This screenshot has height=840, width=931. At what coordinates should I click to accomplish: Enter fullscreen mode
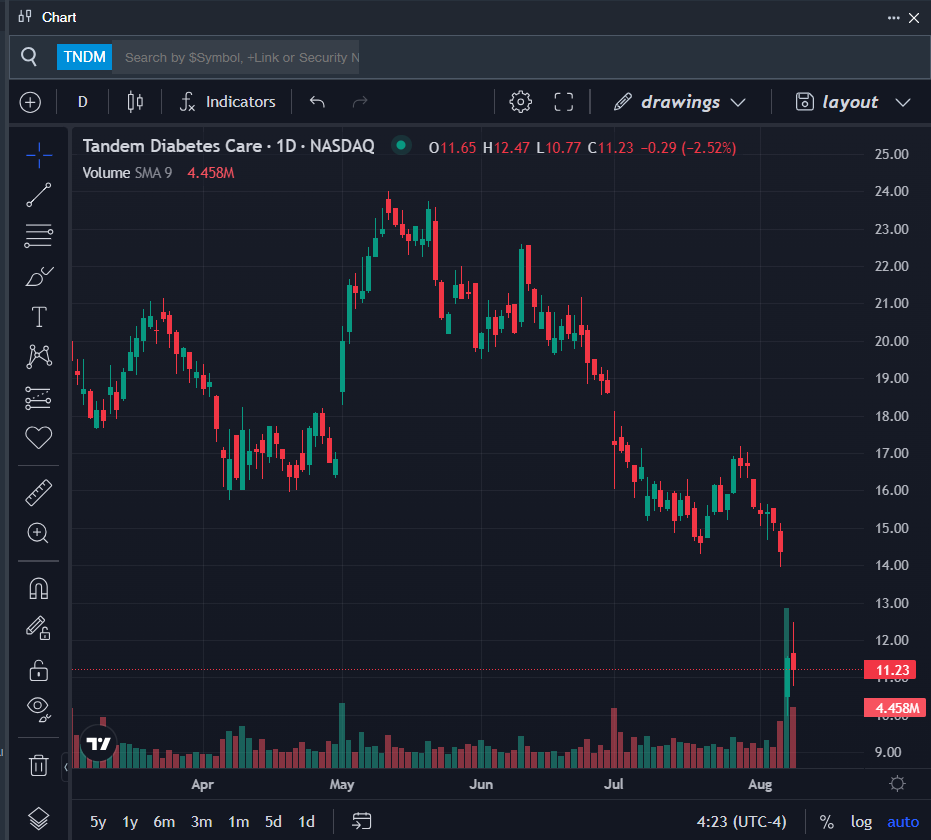(x=563, y=102)
